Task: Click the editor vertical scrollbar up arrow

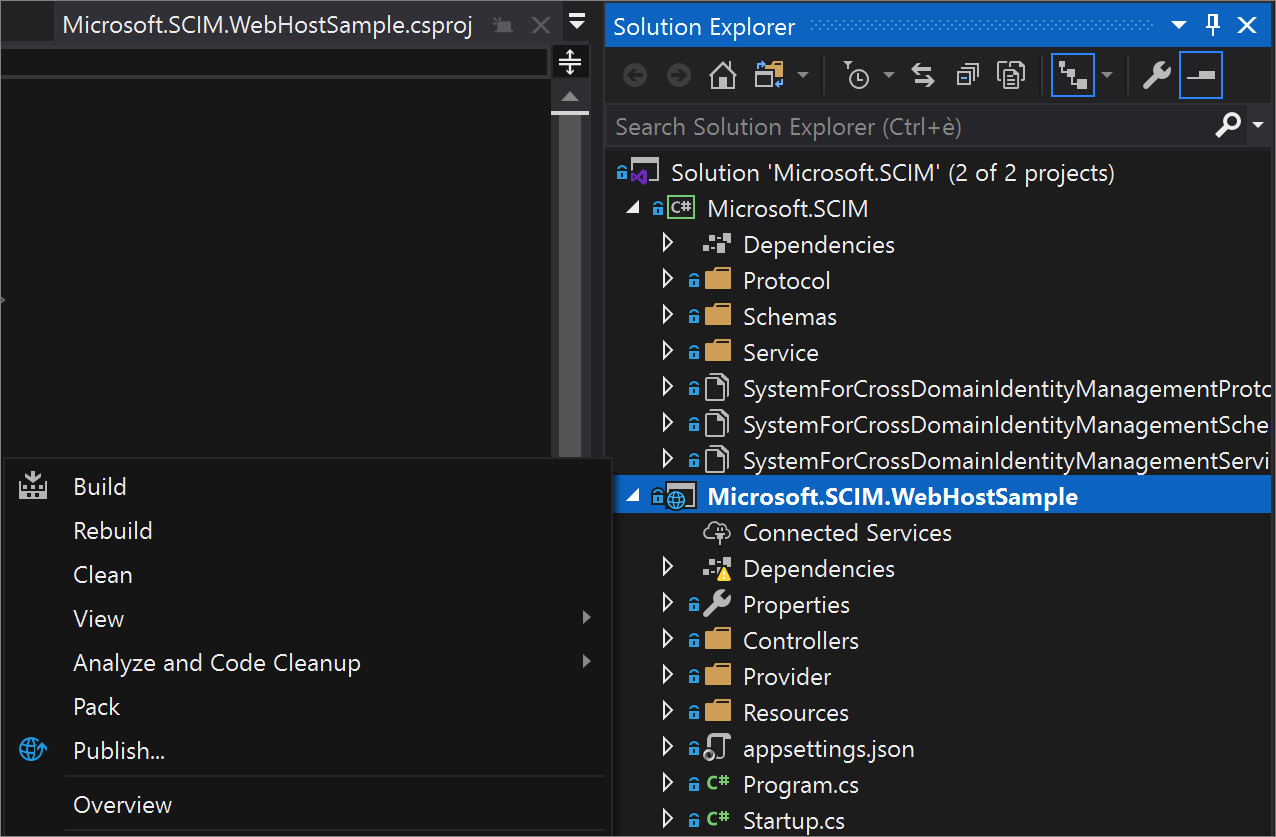Action: tap(570, 97)
